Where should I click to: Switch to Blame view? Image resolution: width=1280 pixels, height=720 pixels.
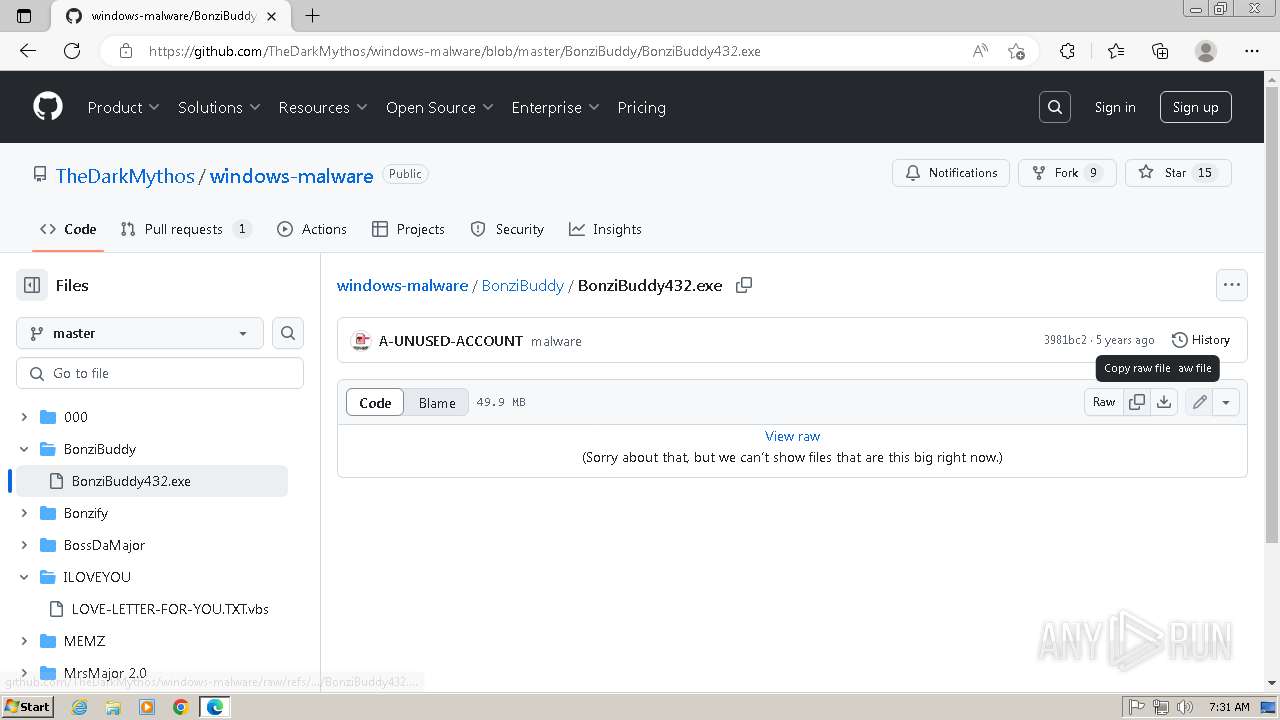pos(437,402)
